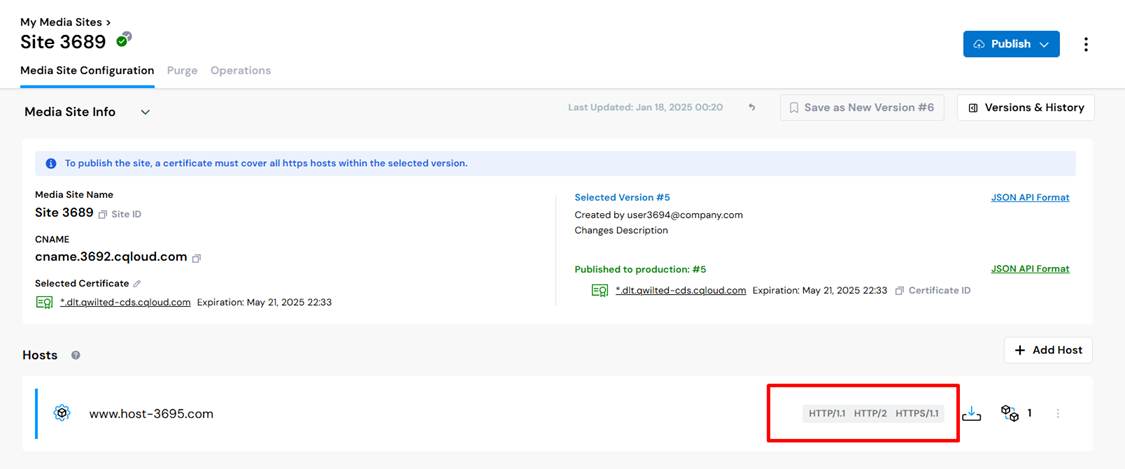Click Save as New Version #6

(862, 108)
